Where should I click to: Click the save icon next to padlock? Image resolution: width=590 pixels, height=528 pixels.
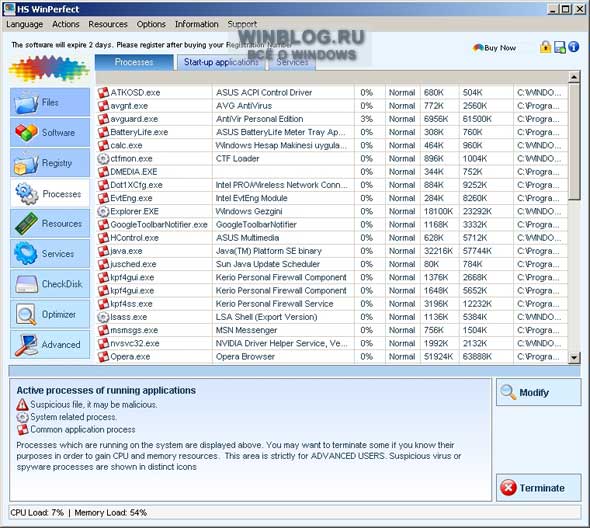click(560, 47)
